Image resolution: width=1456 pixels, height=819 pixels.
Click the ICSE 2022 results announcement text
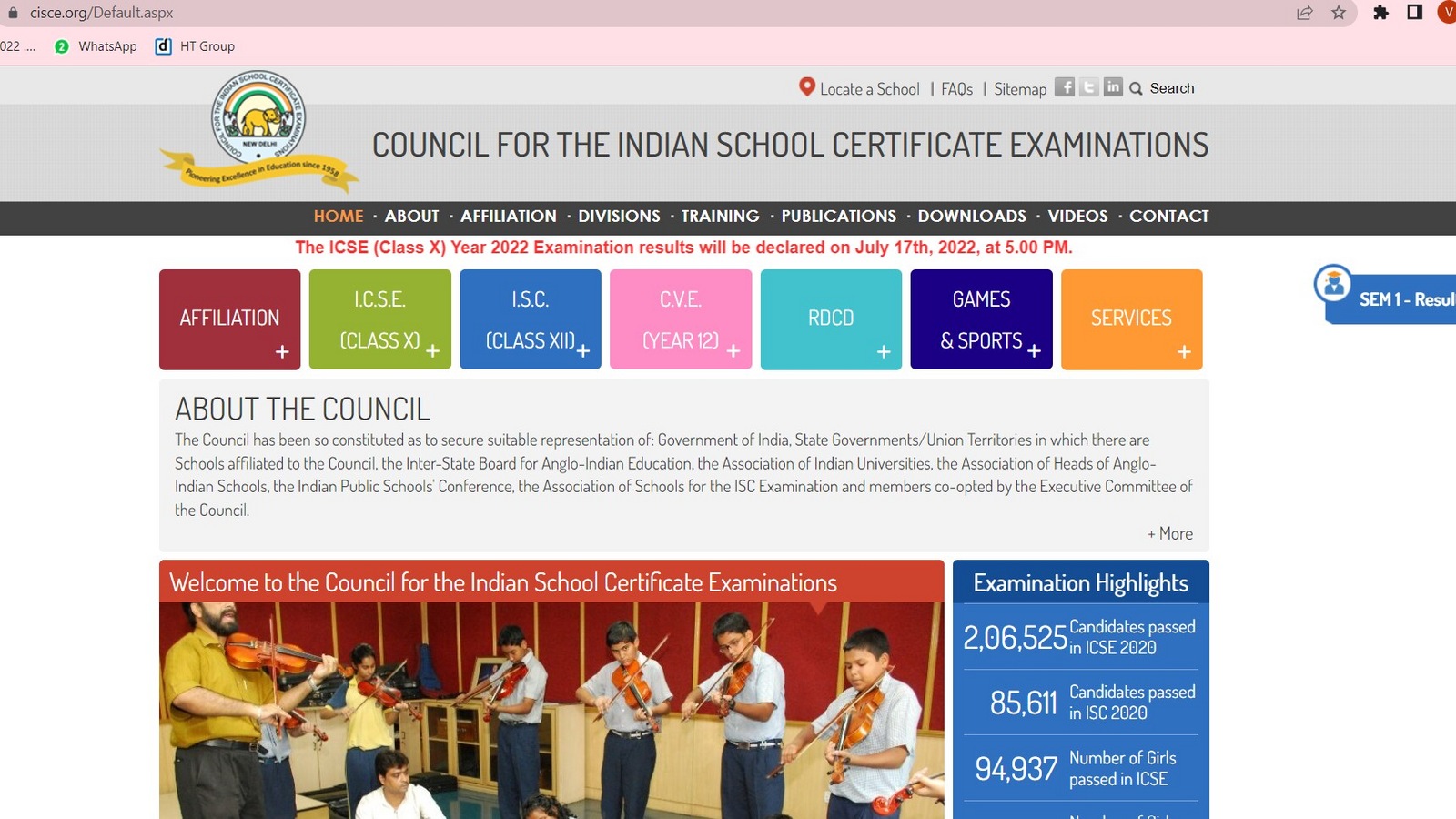pyautogui.click(x=683, y=248)
